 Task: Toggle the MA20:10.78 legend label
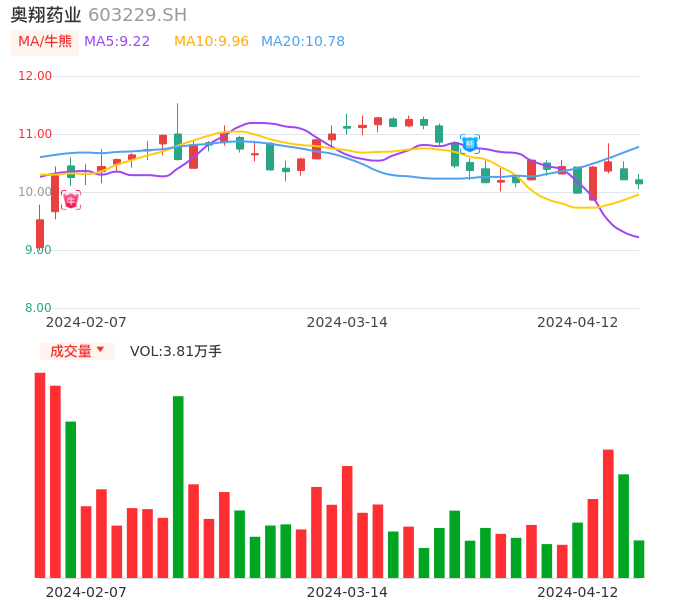(302, 42)
